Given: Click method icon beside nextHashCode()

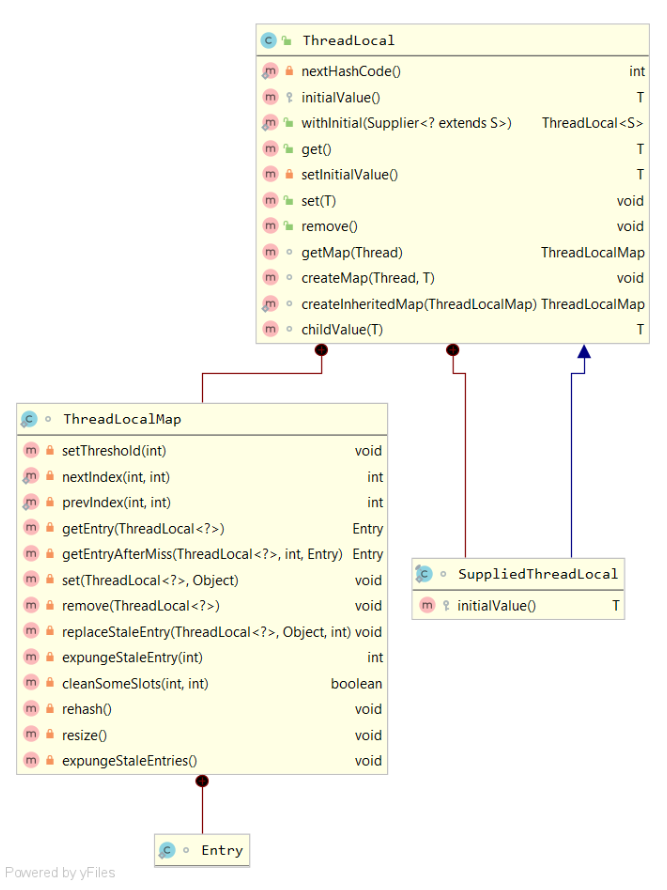Looking at the screenshot, I should pyautogui.click(x=270, y=72).
